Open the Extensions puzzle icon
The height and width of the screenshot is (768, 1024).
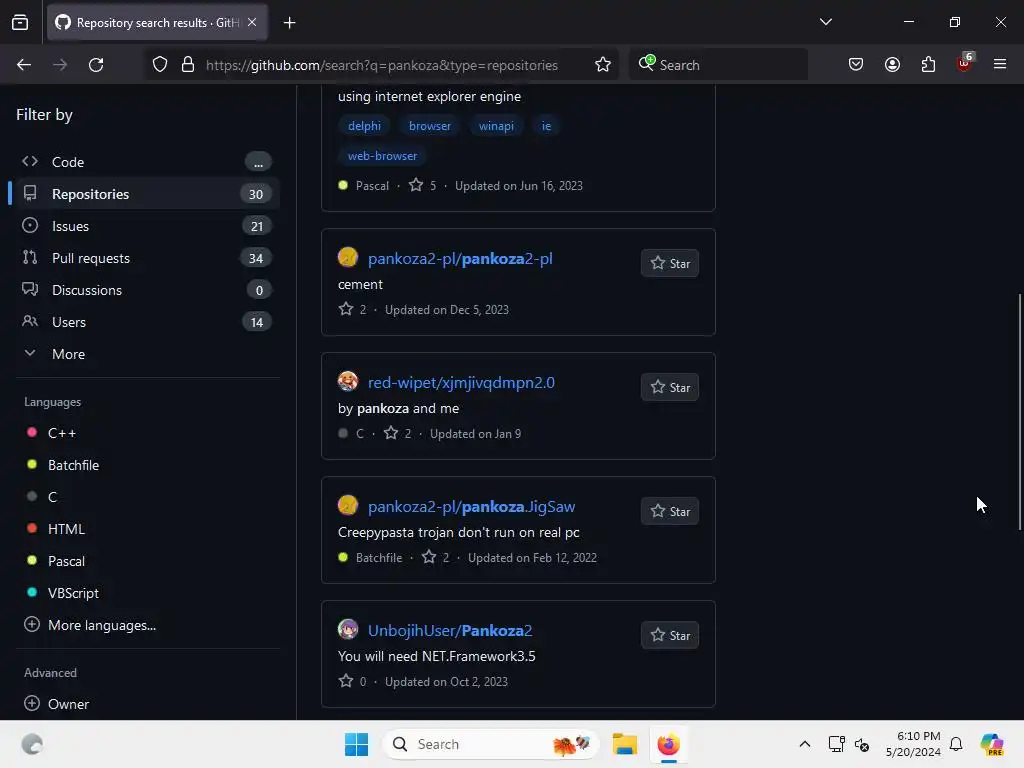click(928, 65)
